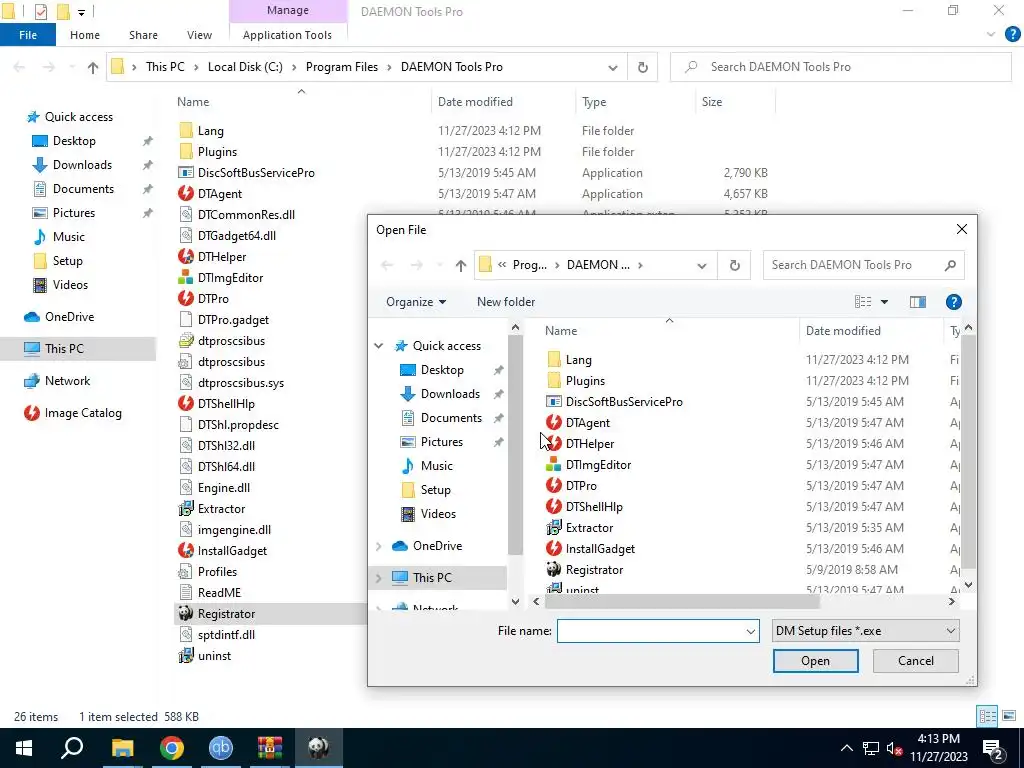1024x768 pixels.
Task: Expand the Explorer ribbon chevron
Action: pyautogui.click(x=991, y=35)
